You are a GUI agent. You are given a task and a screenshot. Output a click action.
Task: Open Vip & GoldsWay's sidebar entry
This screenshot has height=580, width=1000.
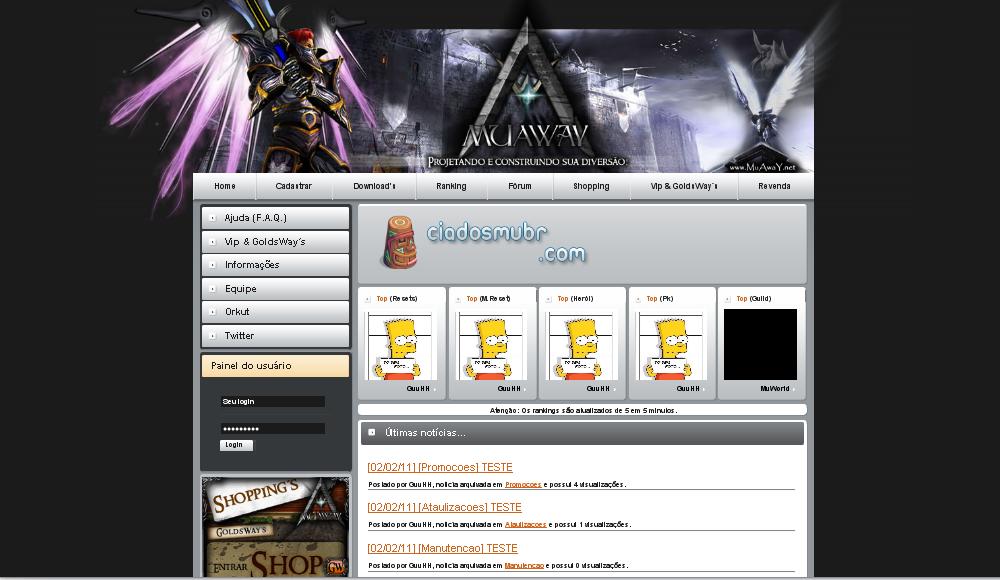click(x=276, y=241)
